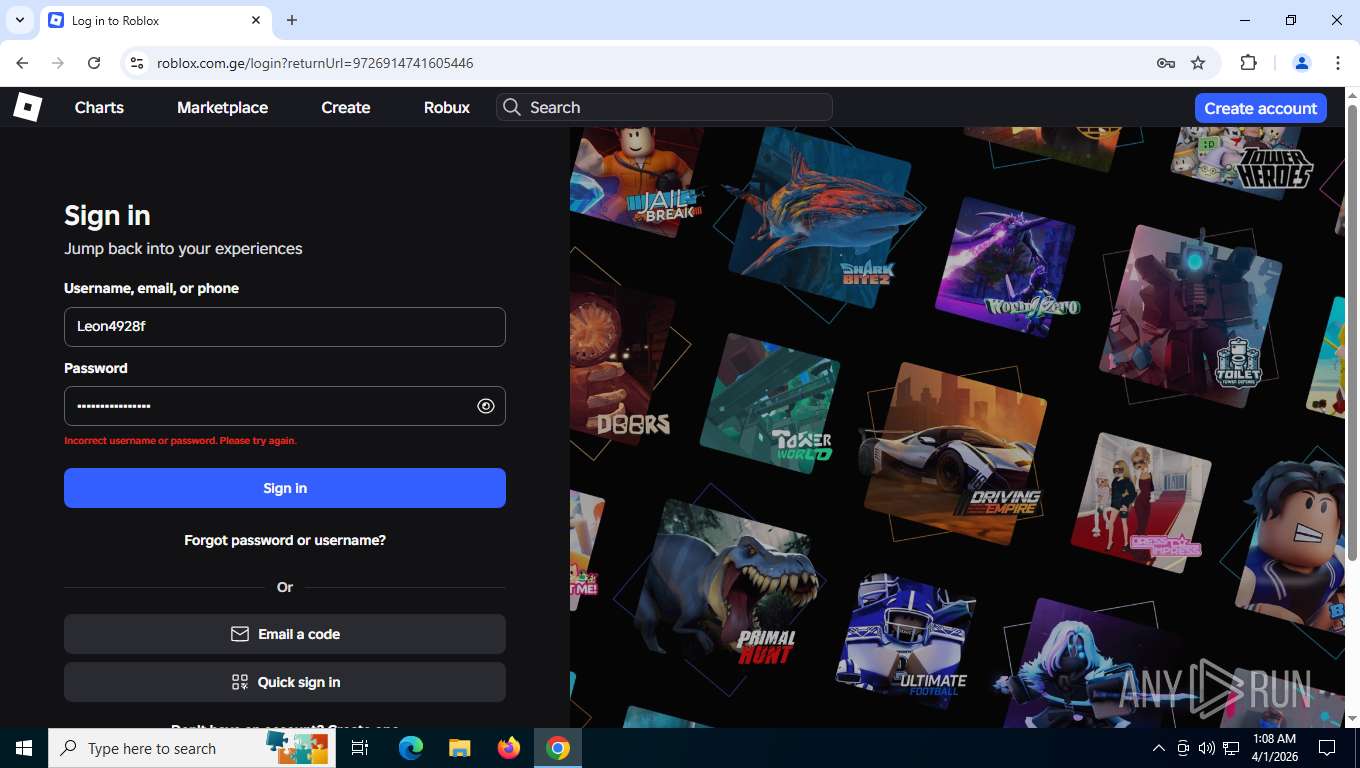Image resolution: width=1360 pixels, height=768 pixels.
Task: Click the blue Sign in button
Action: click(x=285, y=488)
